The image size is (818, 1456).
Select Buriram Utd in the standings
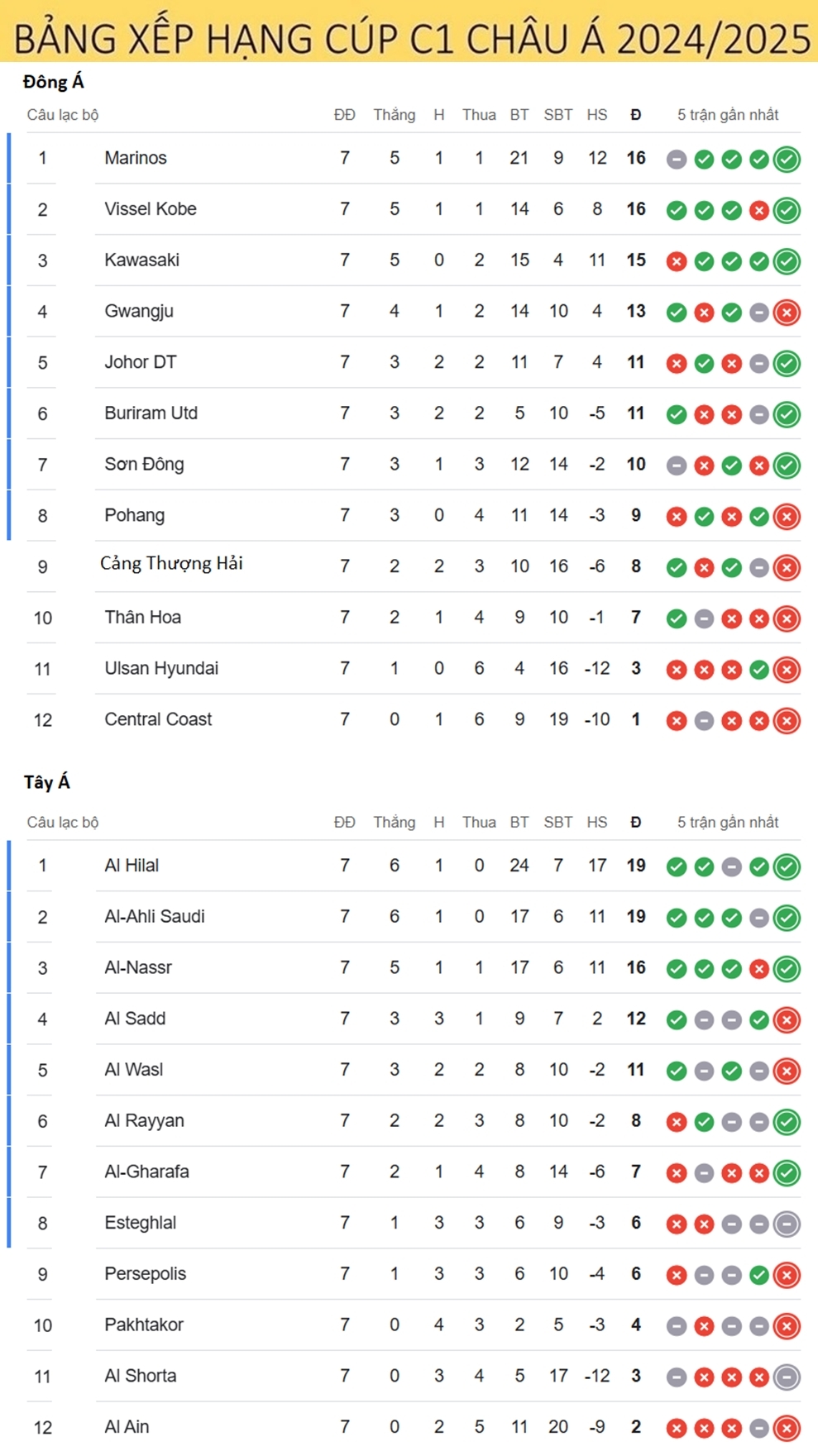coord(151,413)
